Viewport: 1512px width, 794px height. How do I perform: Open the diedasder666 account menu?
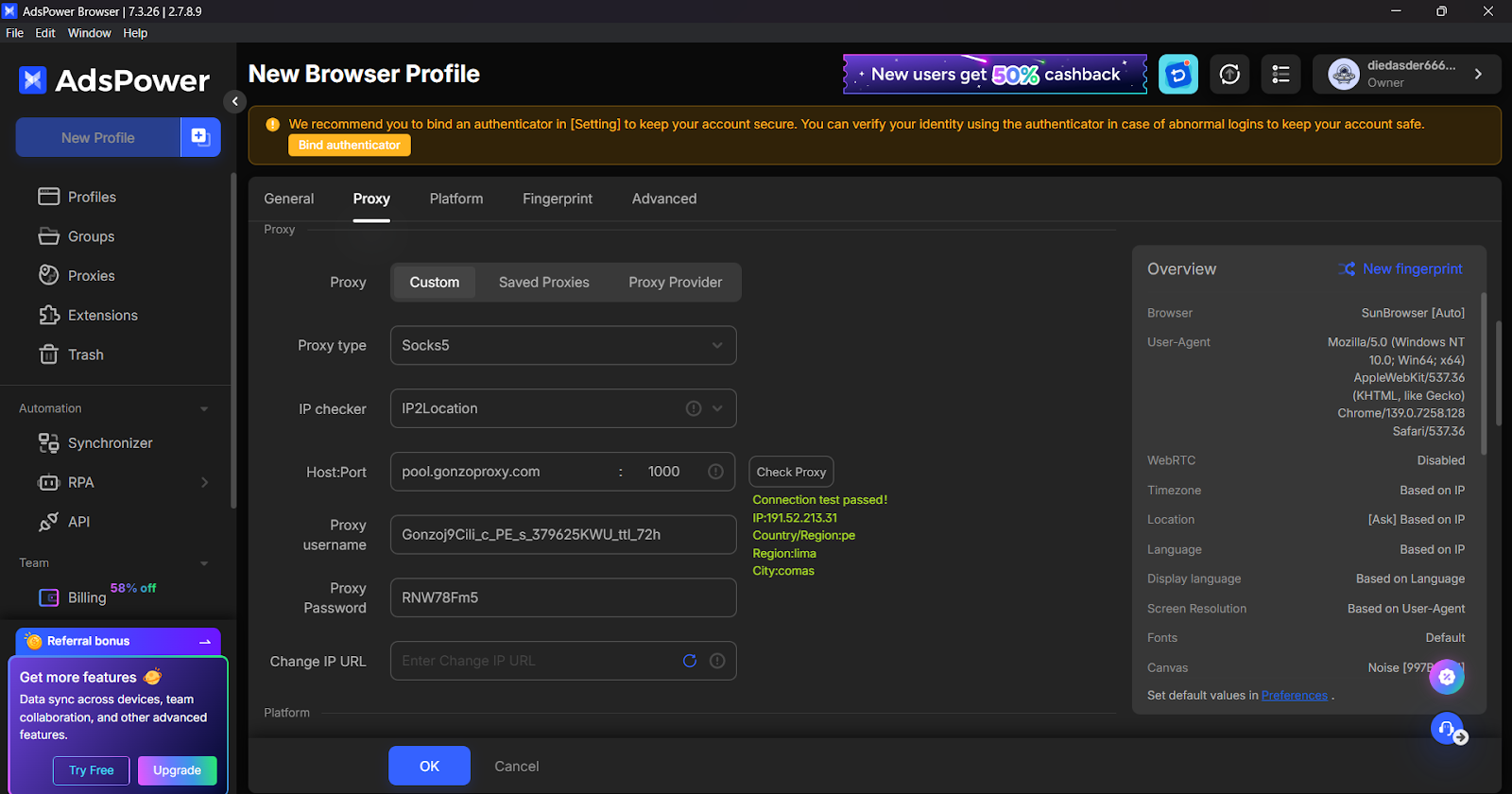pyautogui.click(x=1406, y=74)
